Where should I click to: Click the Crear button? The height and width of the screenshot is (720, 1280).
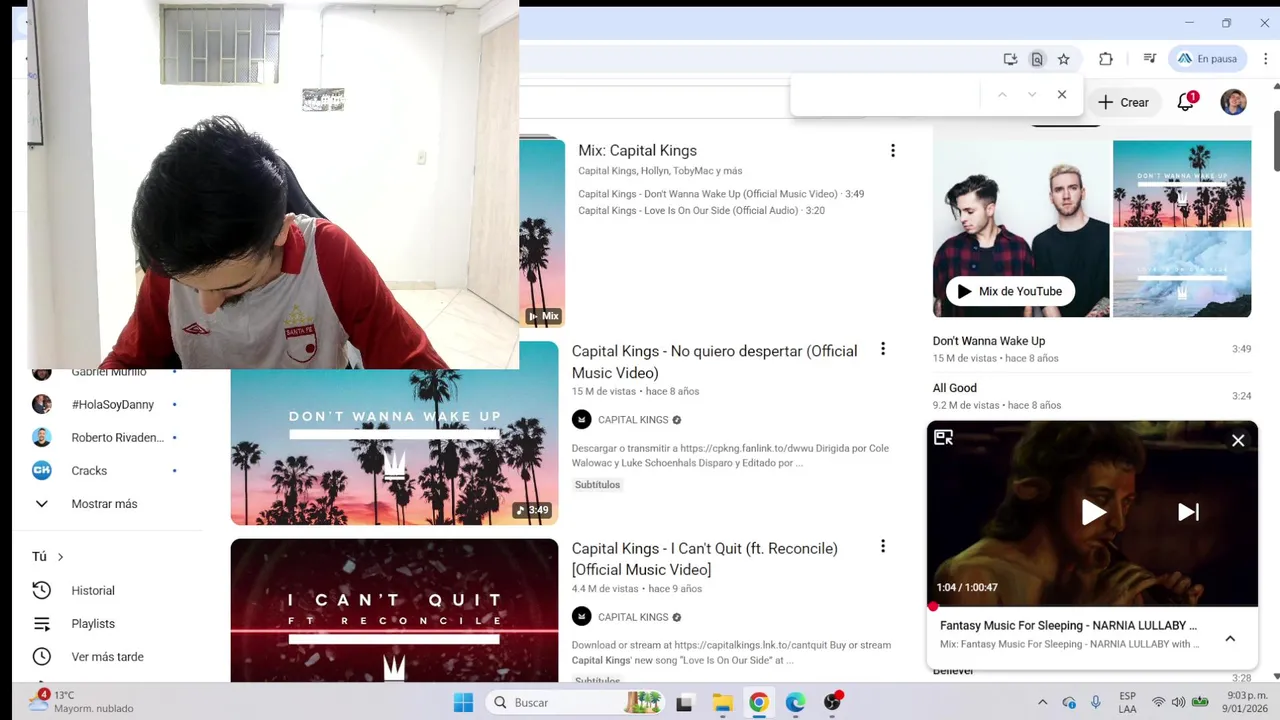(x=1124, y=102)
